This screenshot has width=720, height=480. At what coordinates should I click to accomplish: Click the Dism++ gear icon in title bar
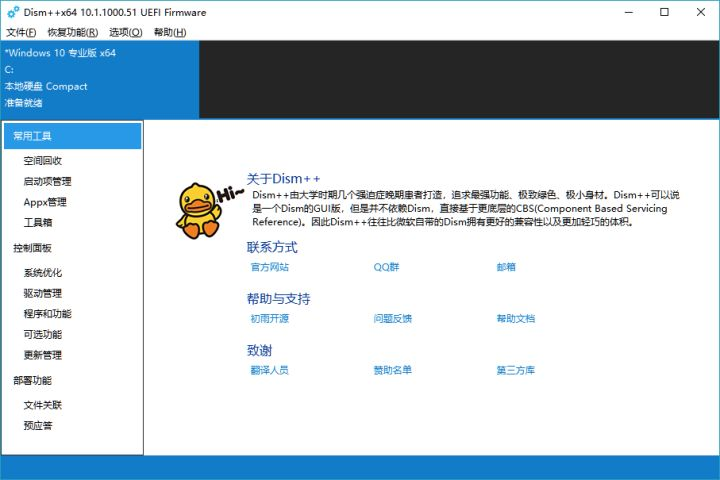pyautogui.click(x=13, y=12)
